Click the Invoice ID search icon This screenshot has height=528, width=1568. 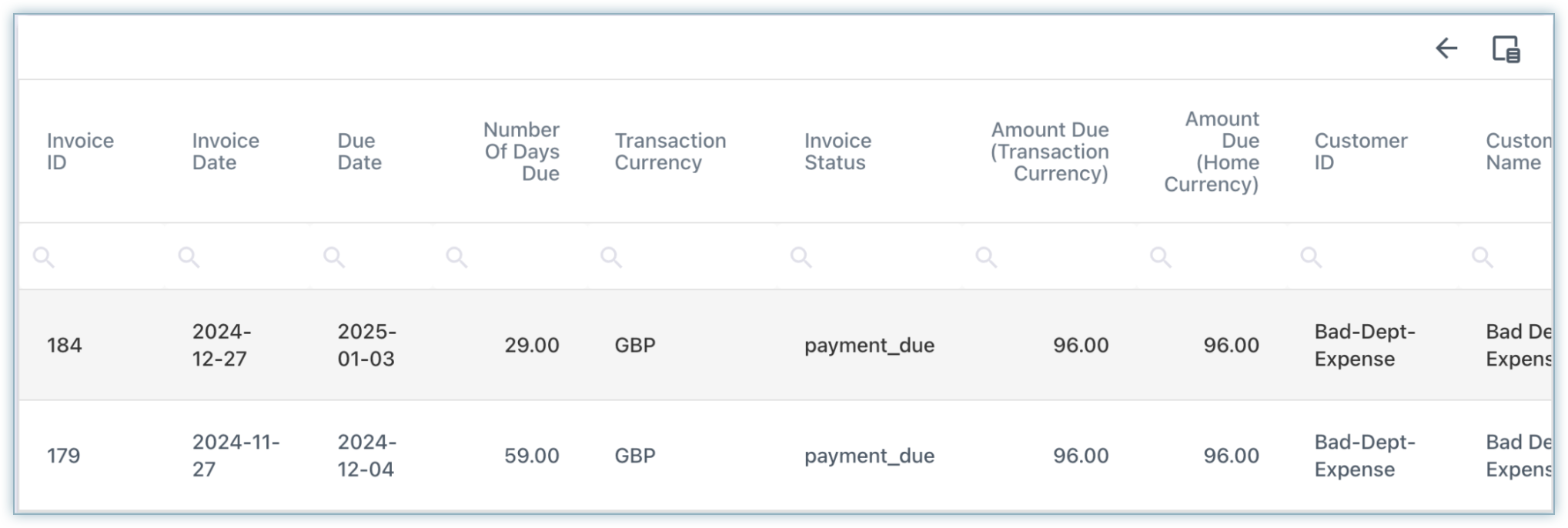tap(44, 257)
